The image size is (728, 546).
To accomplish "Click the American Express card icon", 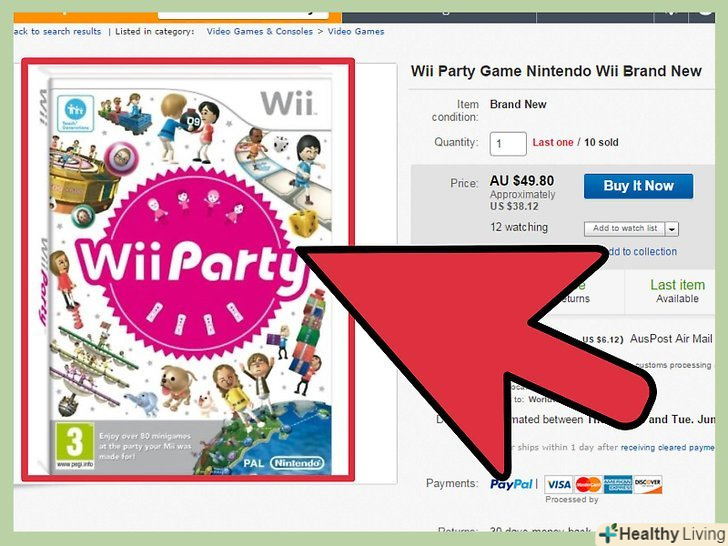I will coord(618,485).
